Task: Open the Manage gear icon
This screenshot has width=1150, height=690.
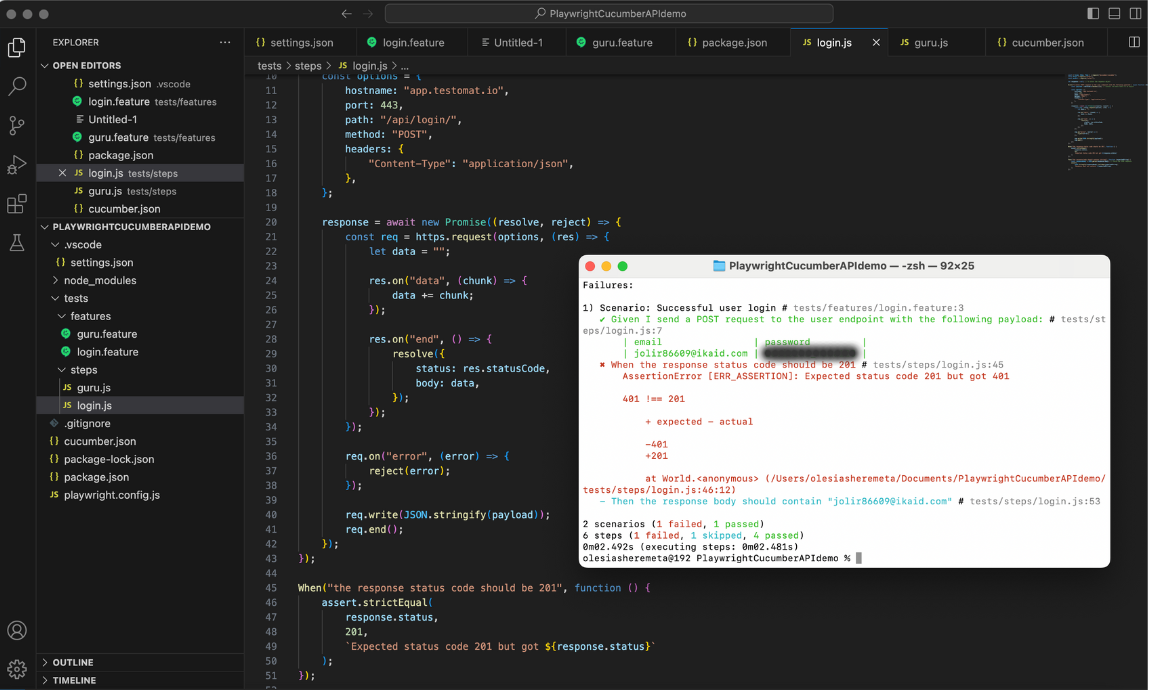Action: pyautogui.click(x=17, y=668)
